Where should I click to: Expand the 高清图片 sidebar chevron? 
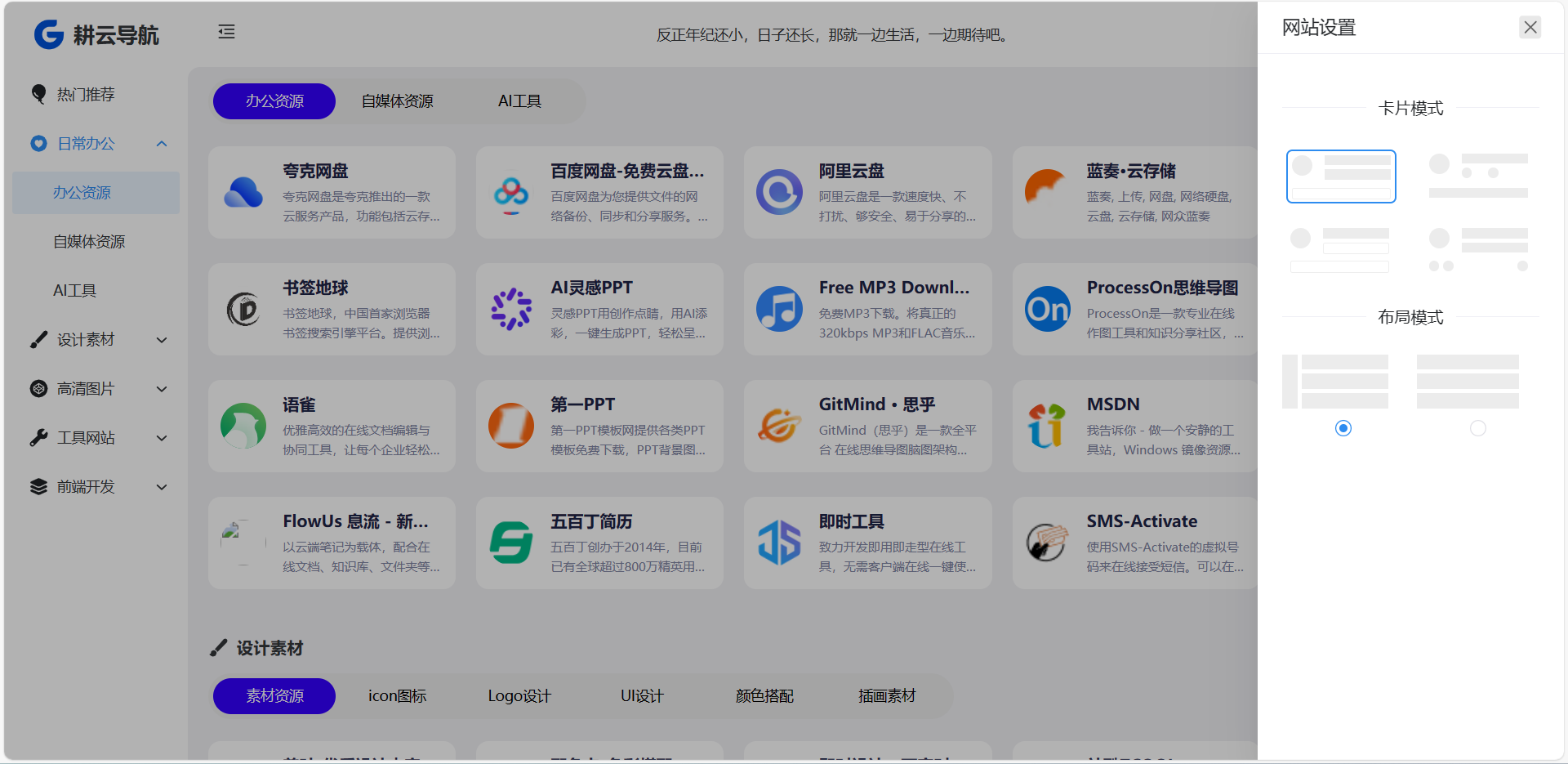point(162,389)
